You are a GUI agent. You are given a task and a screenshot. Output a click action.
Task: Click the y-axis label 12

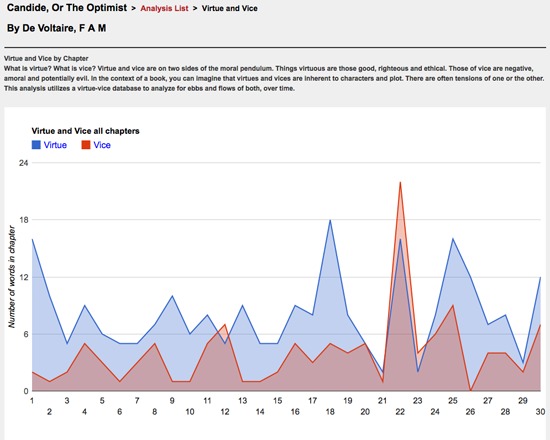click(x=23, y=277)
